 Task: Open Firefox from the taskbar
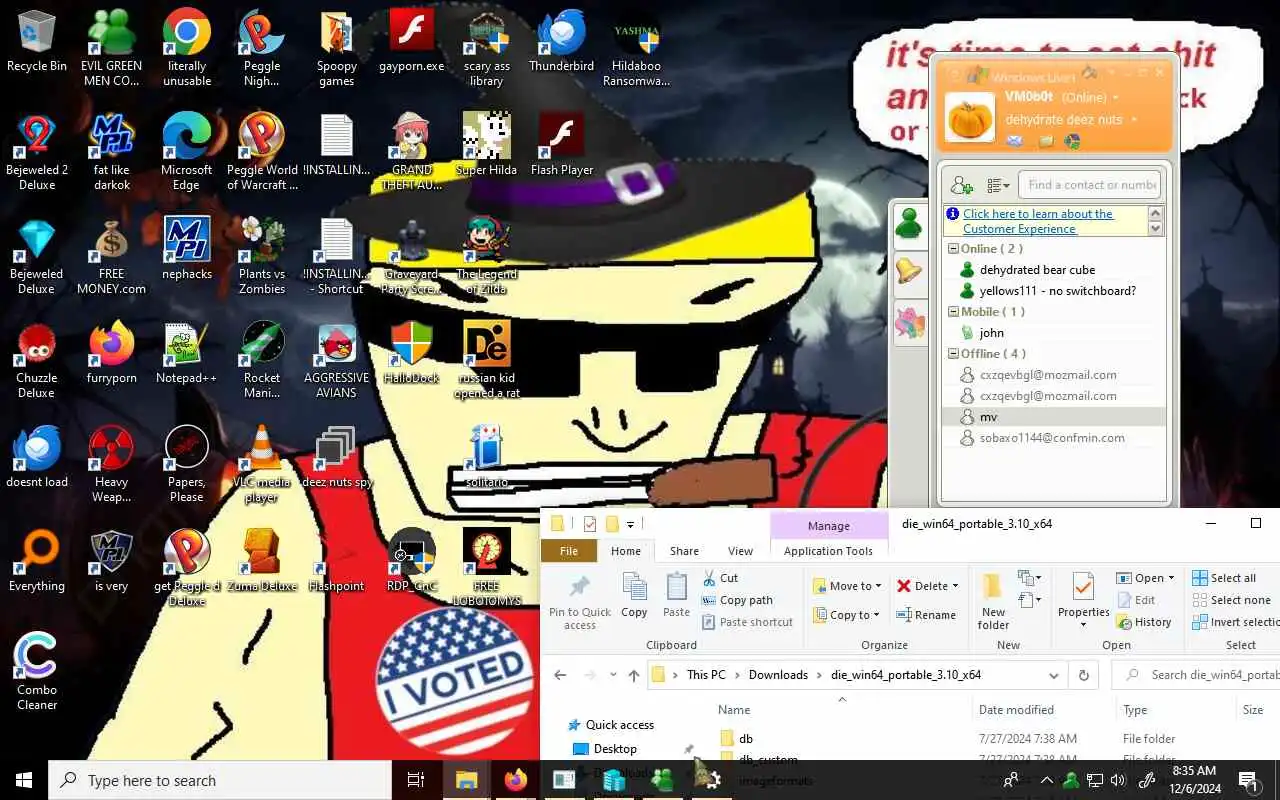(x=515, y=780)
